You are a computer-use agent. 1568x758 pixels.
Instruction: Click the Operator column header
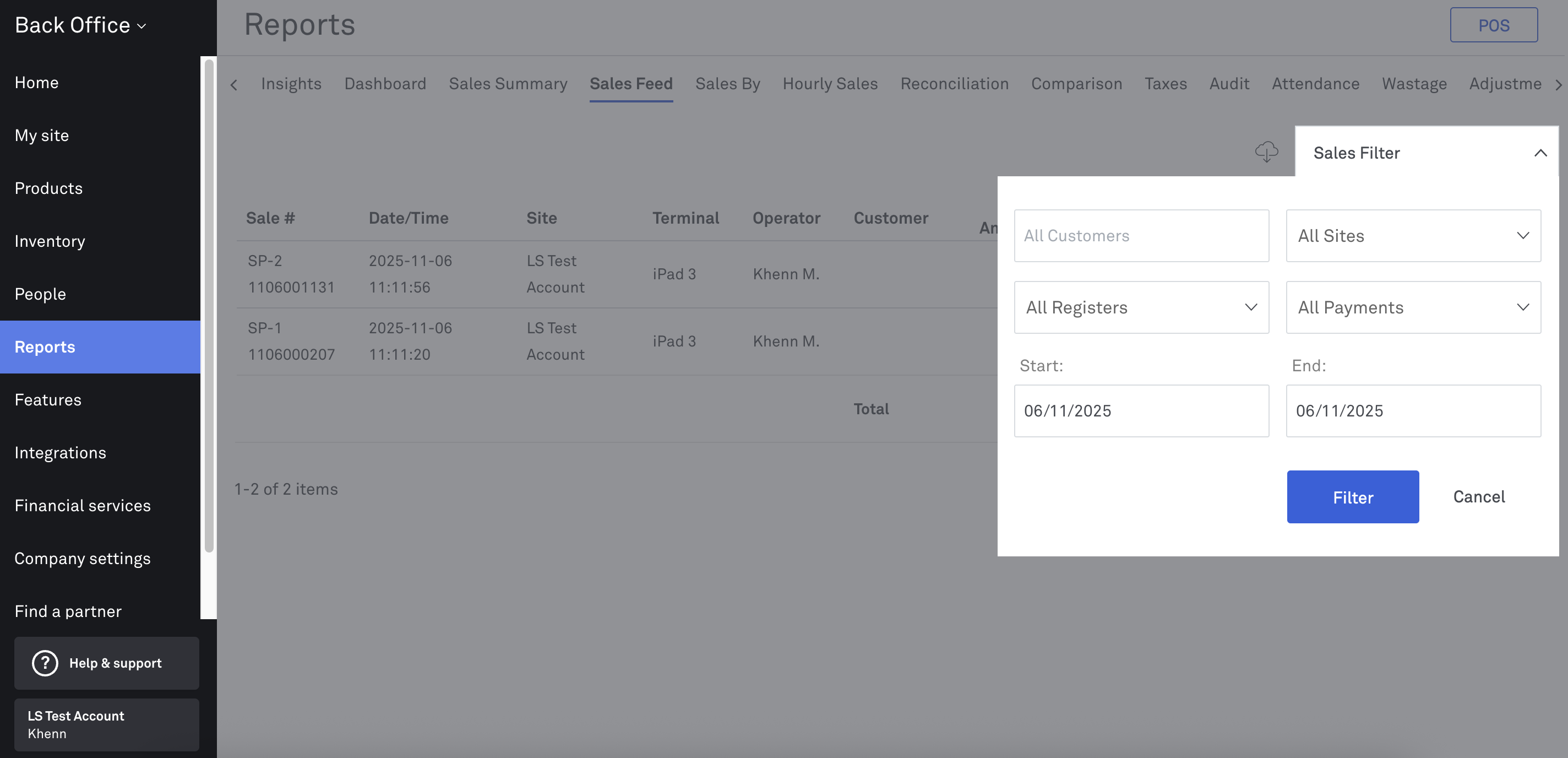(786, 218)
